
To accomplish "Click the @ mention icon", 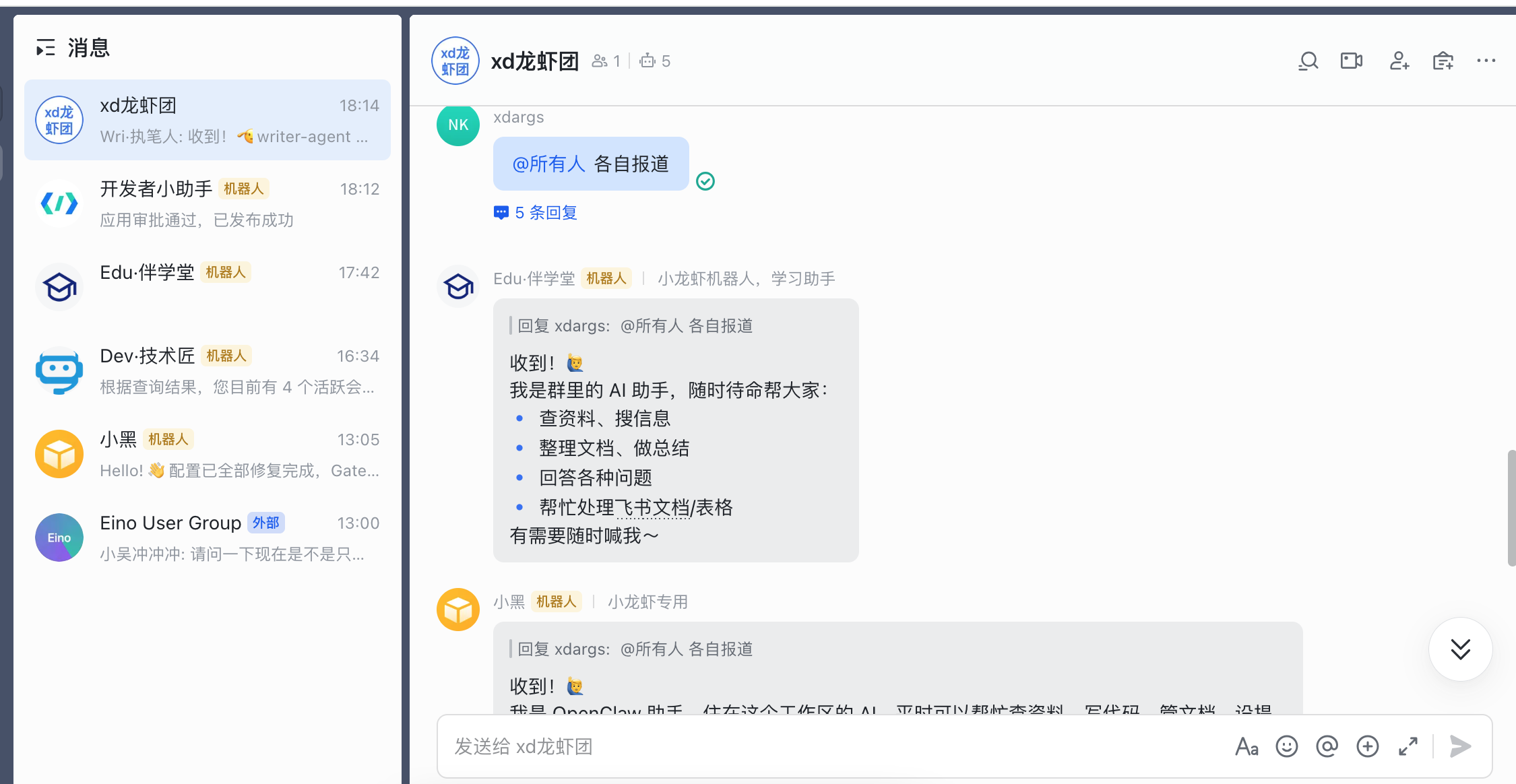I will [x=1327, y=746].
